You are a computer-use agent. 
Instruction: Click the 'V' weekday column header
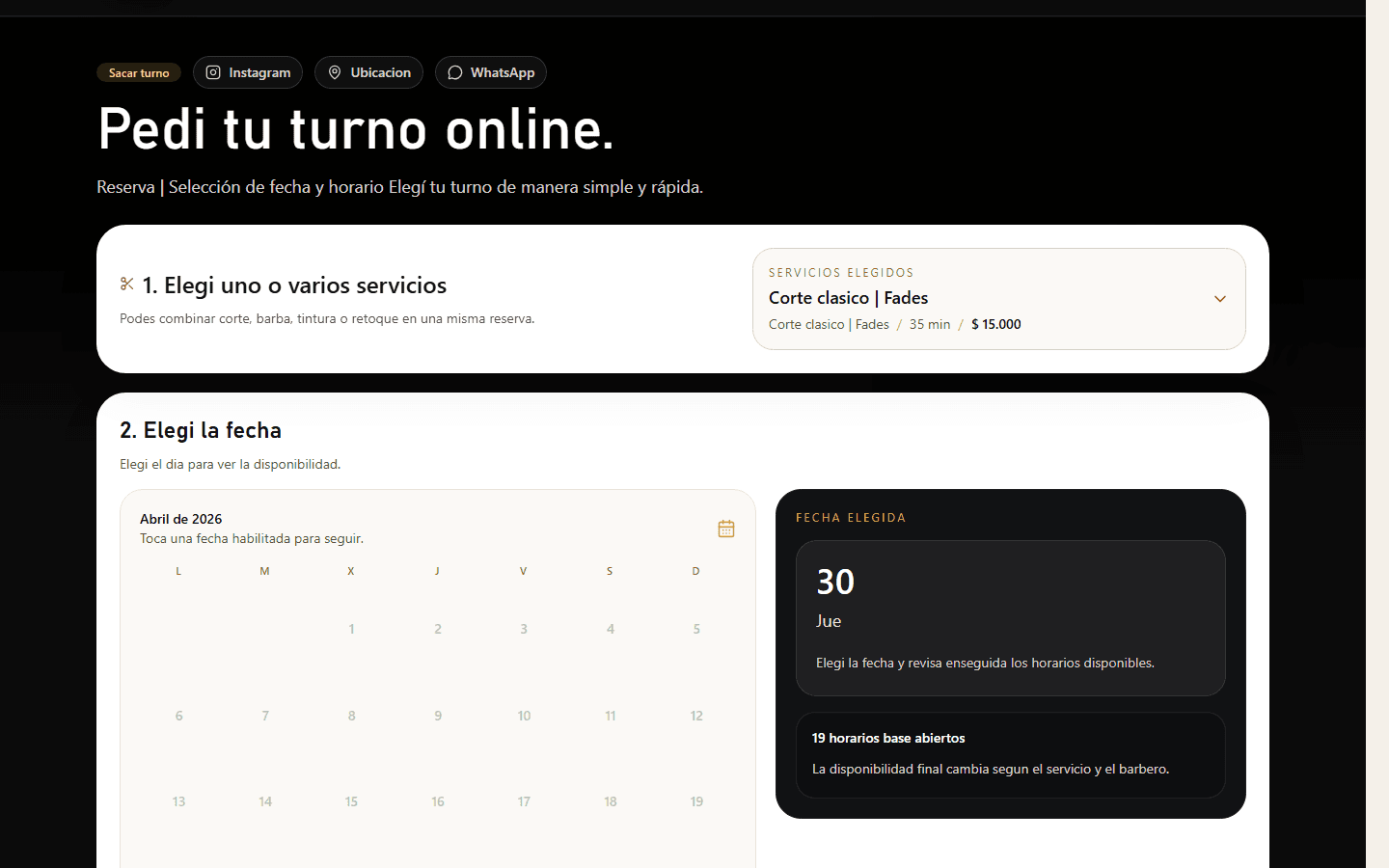(x=524, y=571)
